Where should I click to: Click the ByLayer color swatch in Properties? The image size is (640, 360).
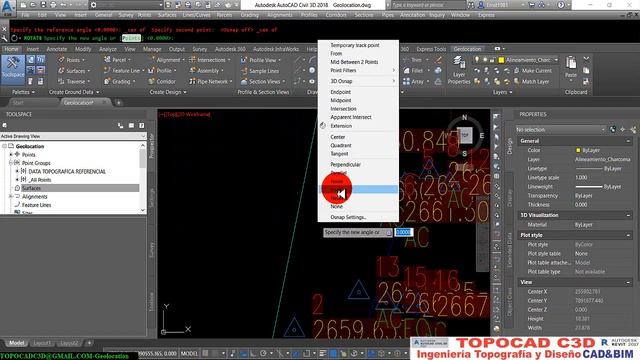tap(578, 150)
